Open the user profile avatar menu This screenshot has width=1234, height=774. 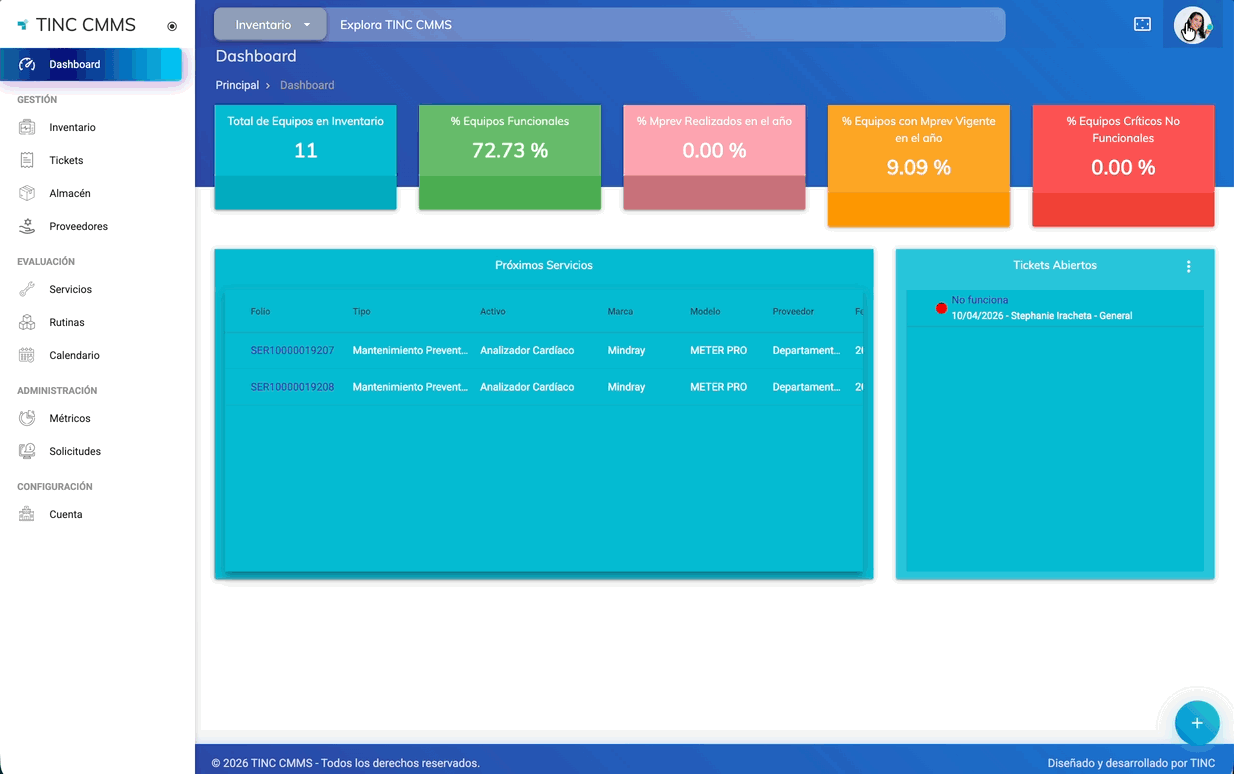[x=1193, y=25]
